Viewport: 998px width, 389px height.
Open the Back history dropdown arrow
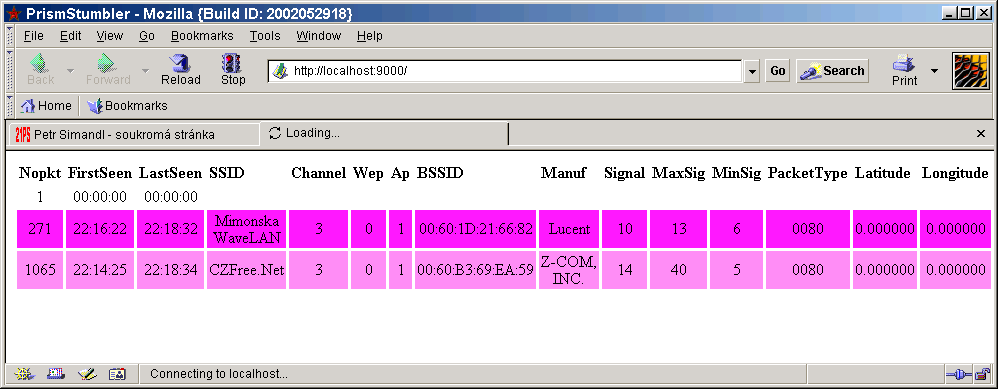pos(70,70)
